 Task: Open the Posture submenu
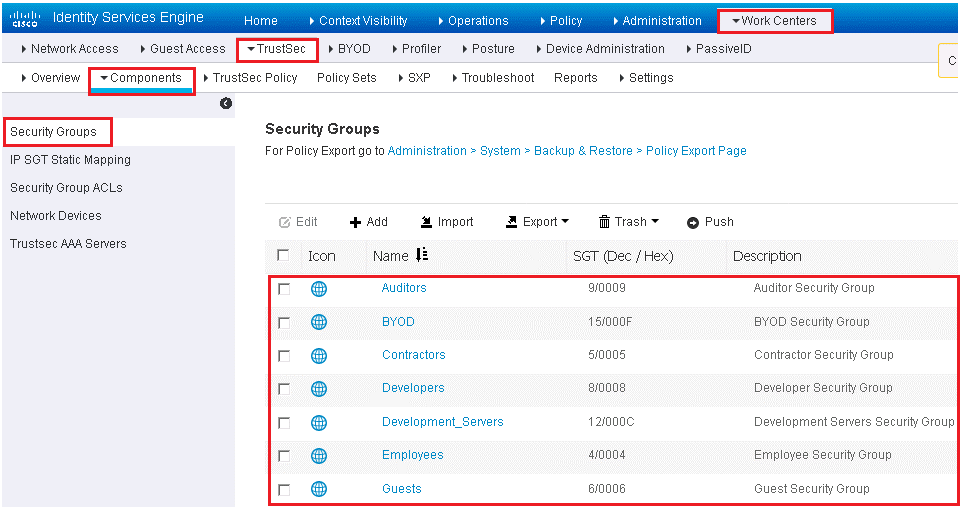coord(488,49)
